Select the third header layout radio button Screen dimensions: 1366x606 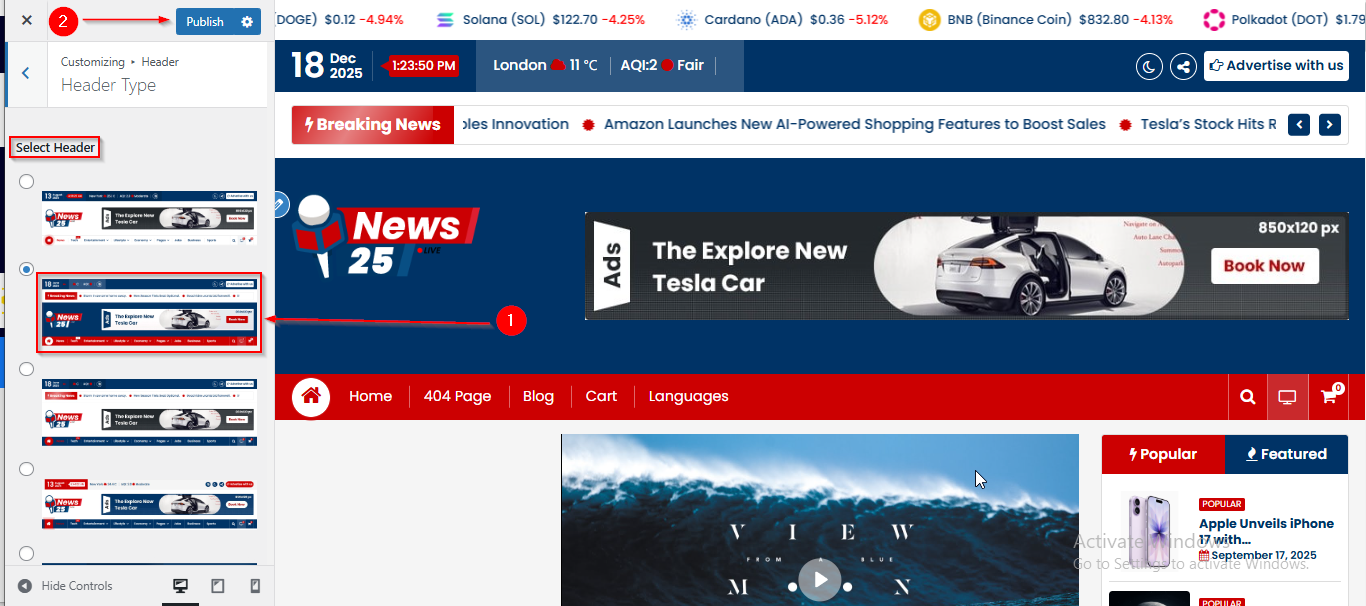coord(26,369)
